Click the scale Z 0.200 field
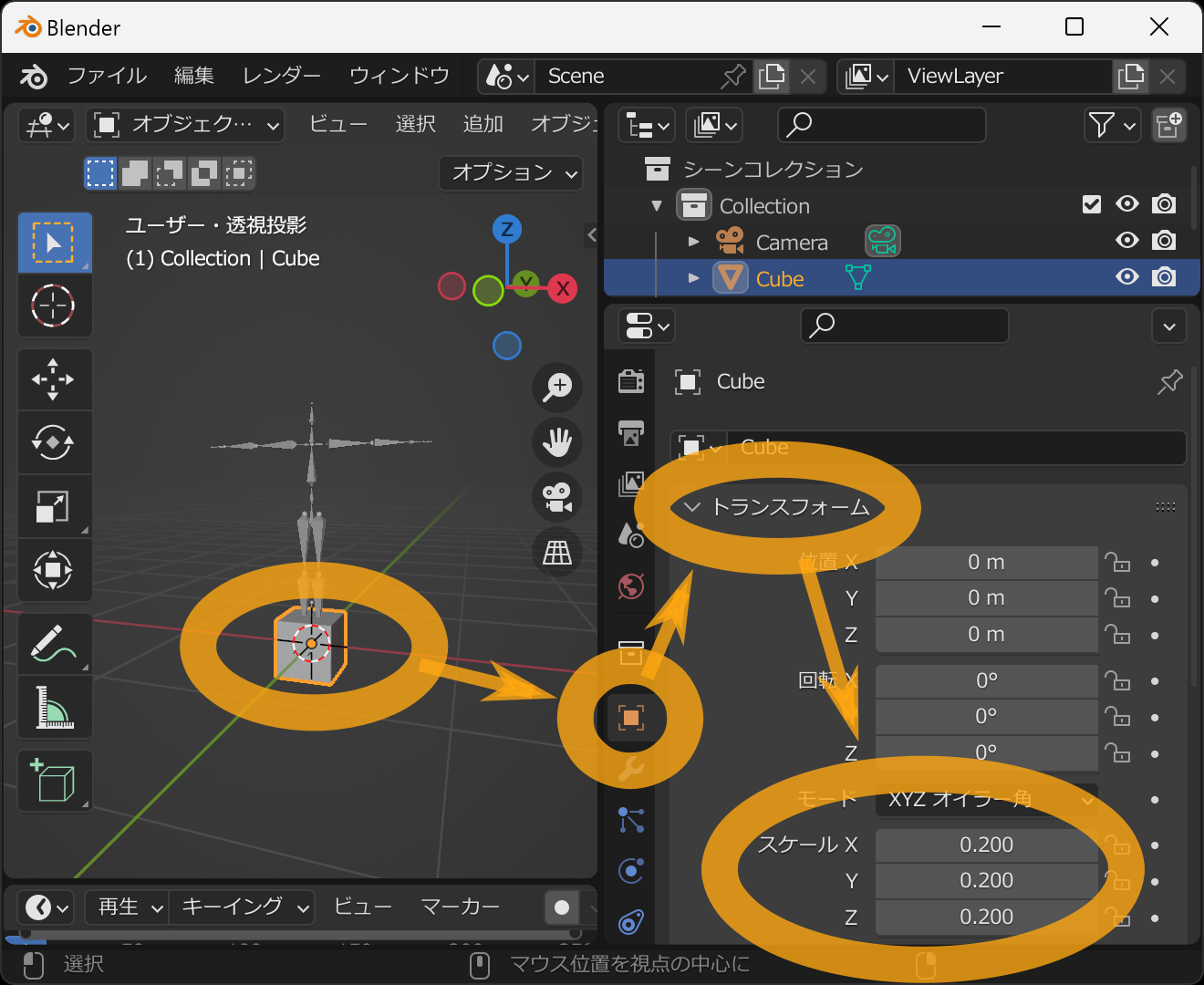Image resolution: width=1204 pixels, height=985 pixels. 987,918
